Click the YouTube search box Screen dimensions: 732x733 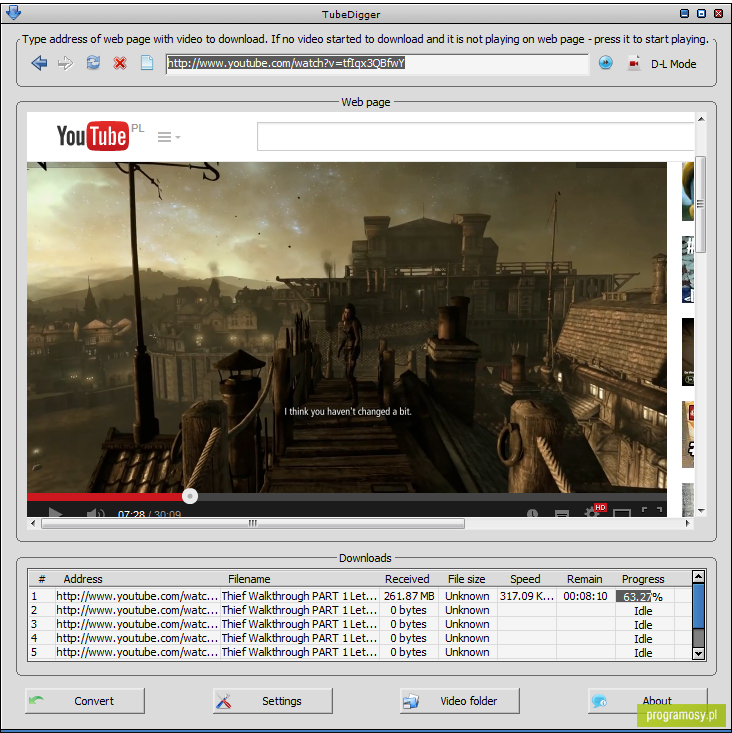tap(475, 137)
